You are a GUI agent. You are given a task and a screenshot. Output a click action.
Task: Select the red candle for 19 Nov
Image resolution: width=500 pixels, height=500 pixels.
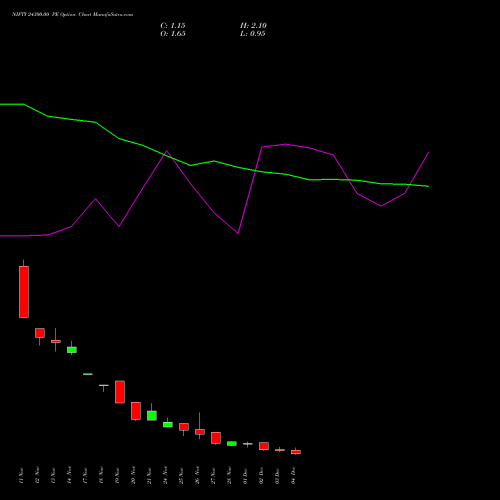click(120, 392)
